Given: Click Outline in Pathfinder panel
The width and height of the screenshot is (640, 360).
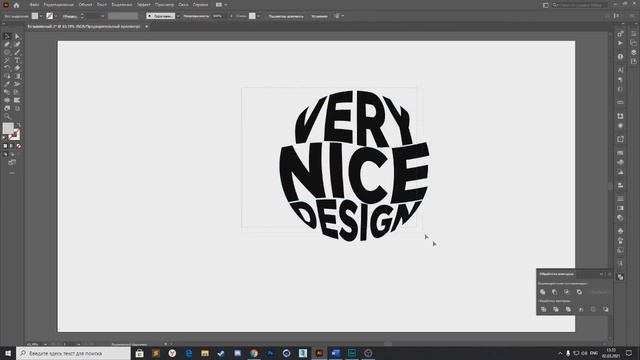Looking at the screenshot, I should coord(593,309).
